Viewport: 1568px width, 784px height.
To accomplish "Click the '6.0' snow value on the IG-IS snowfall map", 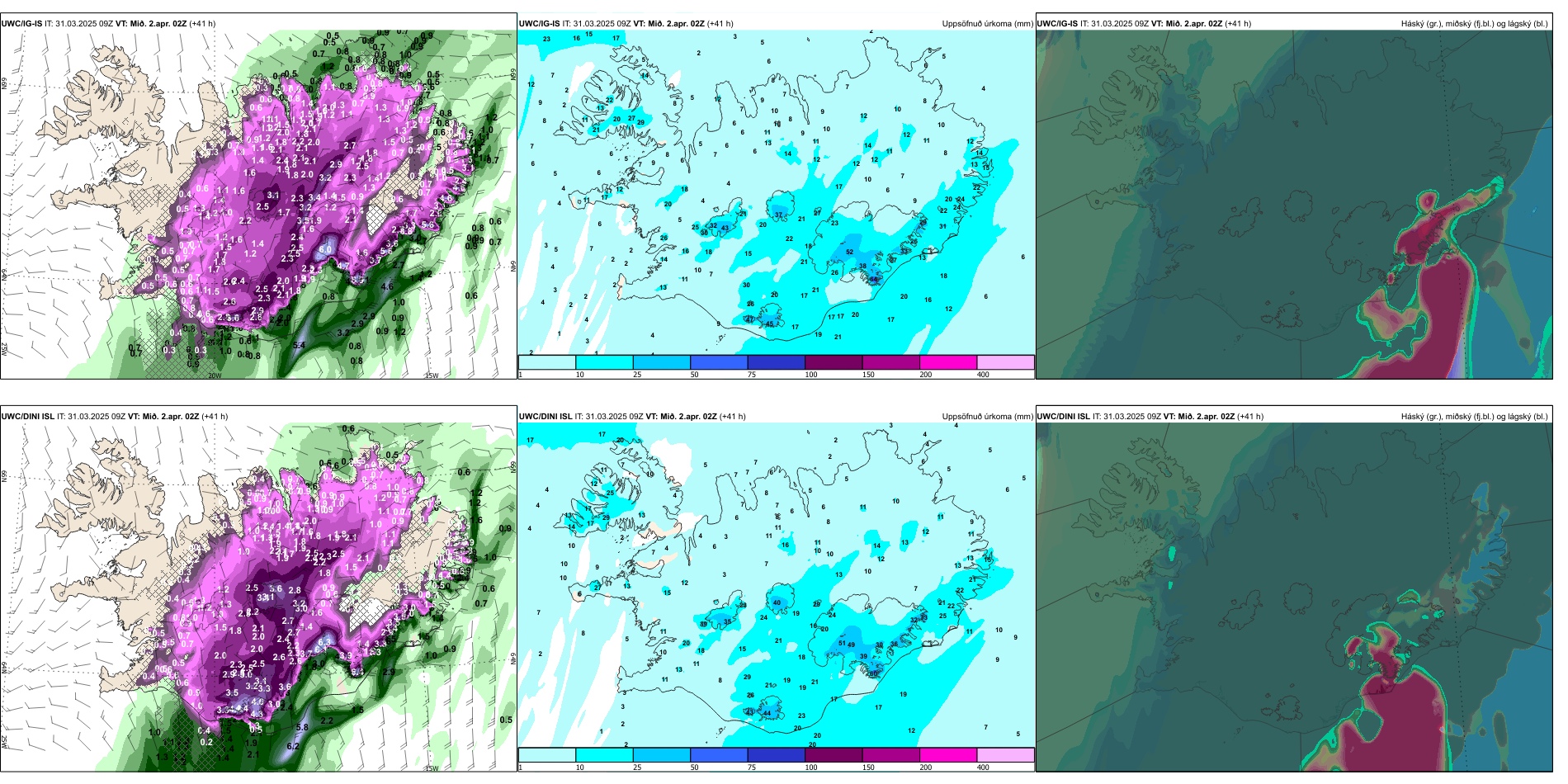I will pos(325,249).
